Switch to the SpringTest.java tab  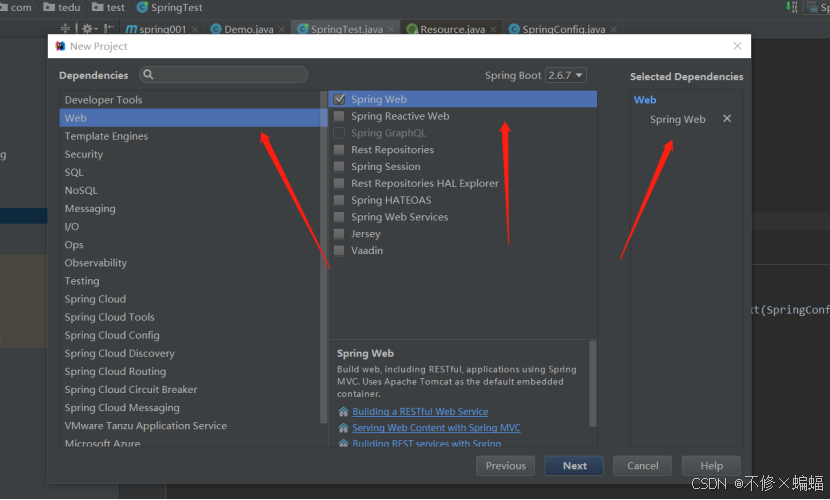(346, 30)
